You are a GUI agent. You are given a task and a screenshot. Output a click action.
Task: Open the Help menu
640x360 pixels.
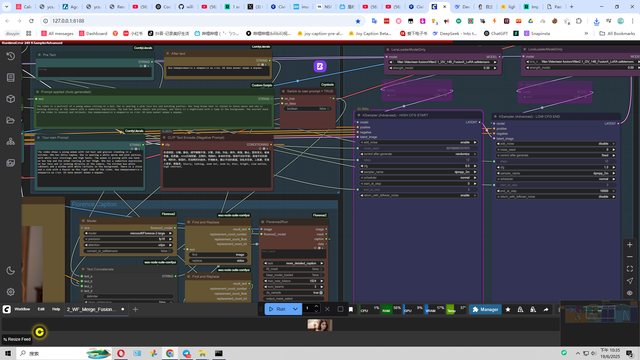coord(56,309)
